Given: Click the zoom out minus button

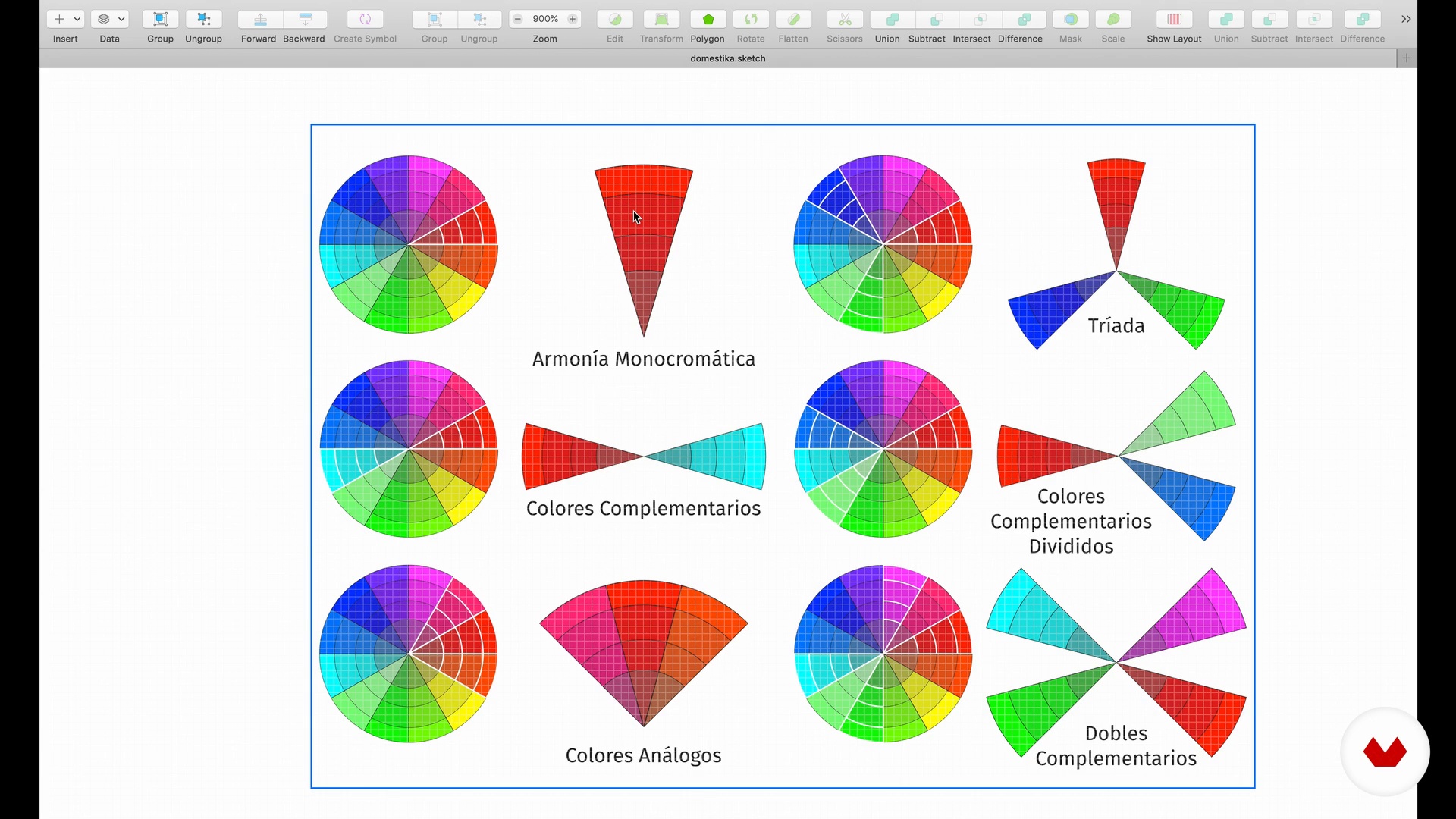Looking at the screenshot, I should [518, 19].
